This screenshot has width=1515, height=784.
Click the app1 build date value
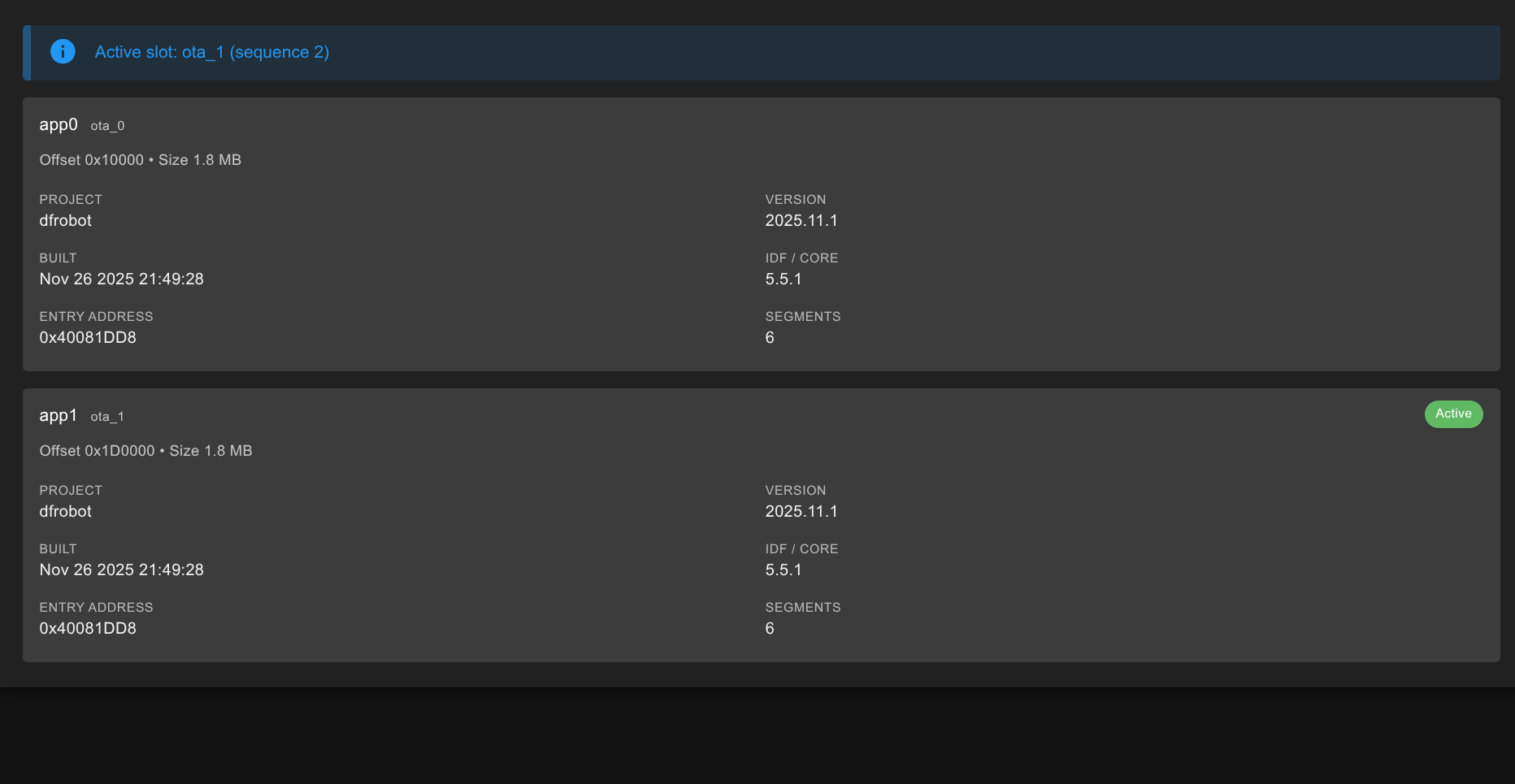(x=121, y=570)
